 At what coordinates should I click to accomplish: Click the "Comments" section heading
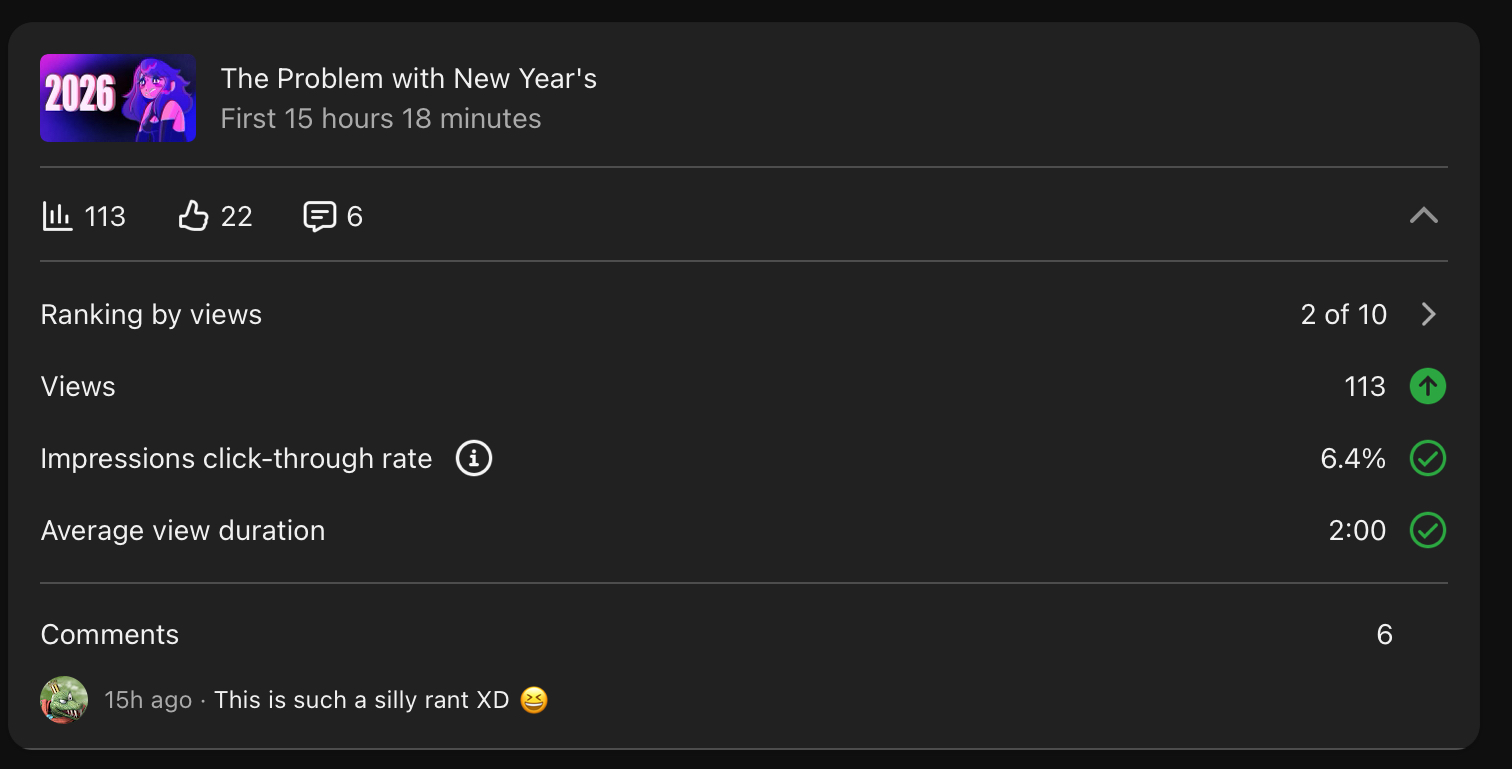coord(110,634)
